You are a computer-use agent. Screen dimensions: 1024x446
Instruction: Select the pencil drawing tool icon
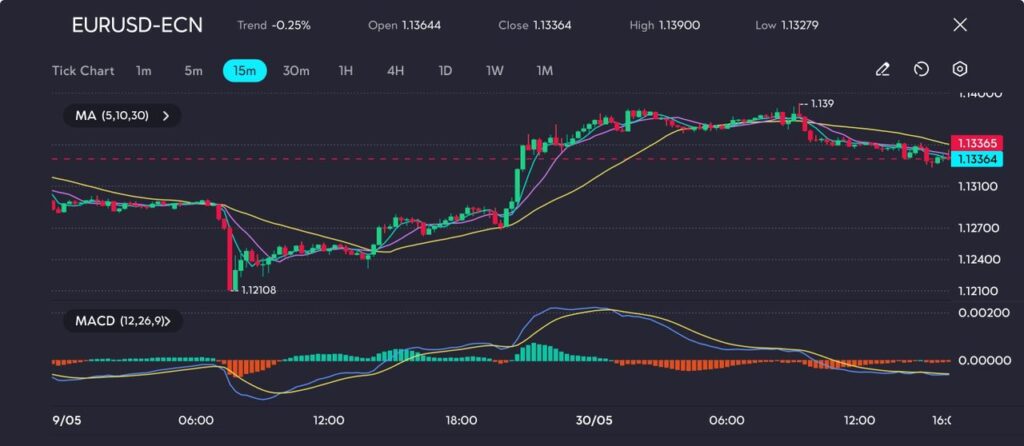tap(882, 70)
